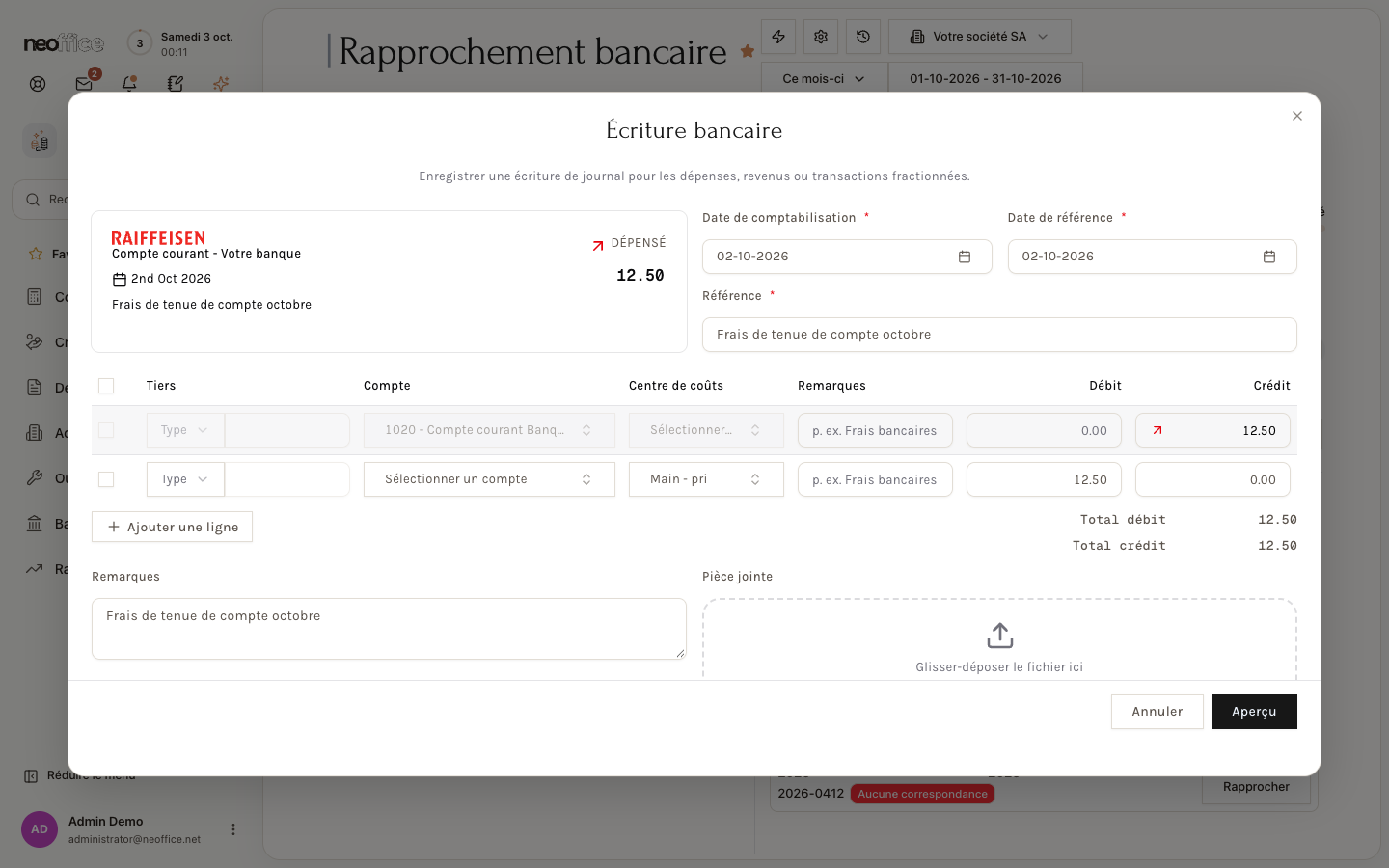Open the mail inbox icon with badge
The height and width of the screenshot is (868, 1389).
pos(85,84)
